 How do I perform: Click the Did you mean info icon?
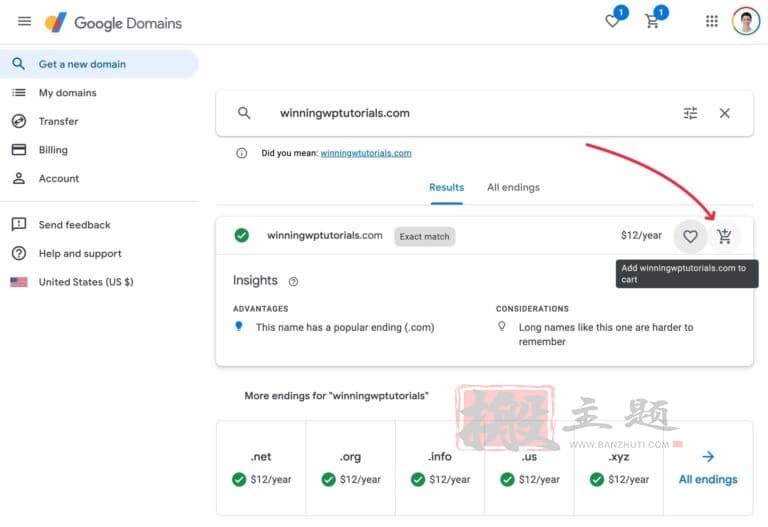[241, 153]
